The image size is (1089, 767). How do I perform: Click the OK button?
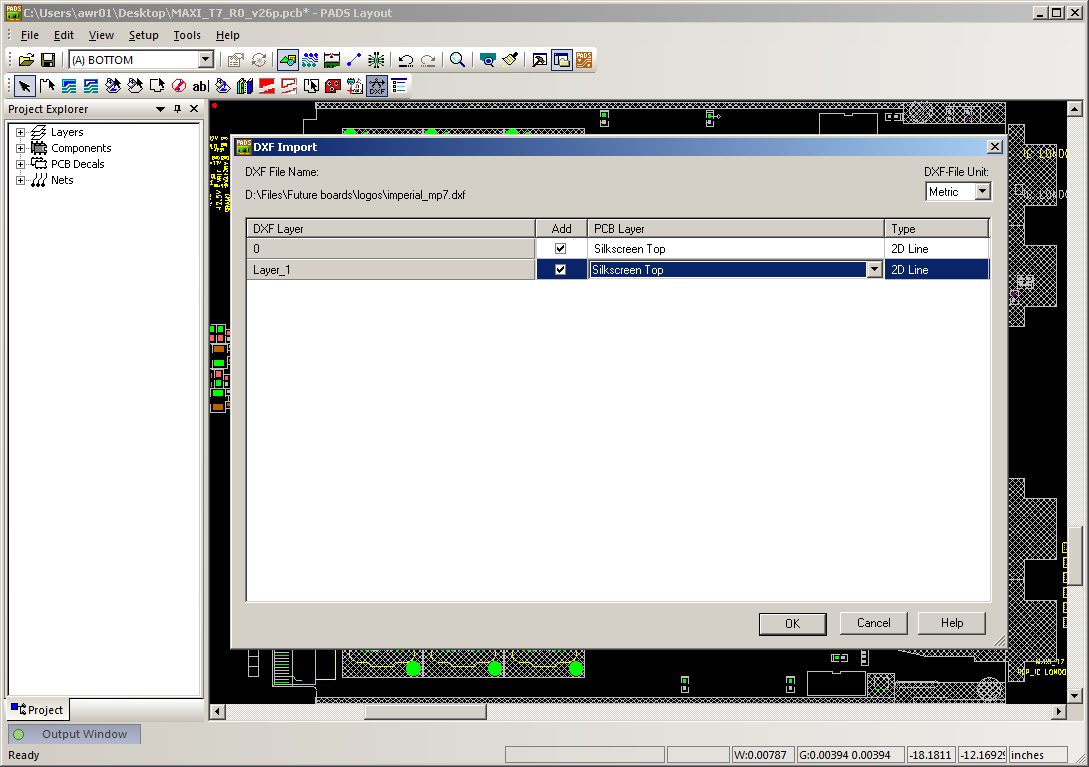pos(792,623)
